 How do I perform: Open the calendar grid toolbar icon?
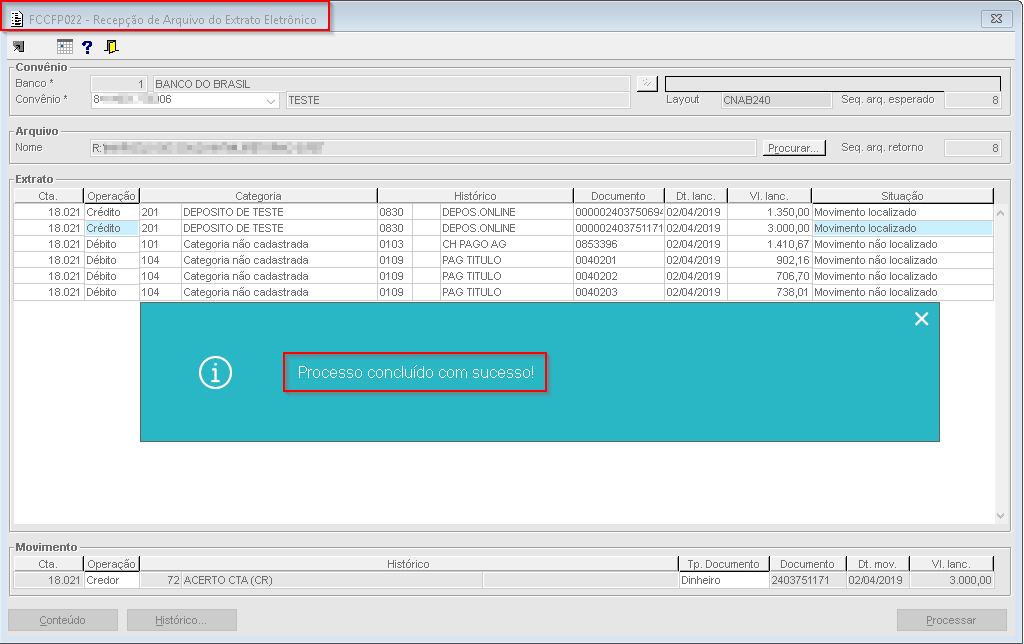coord(65,46)
